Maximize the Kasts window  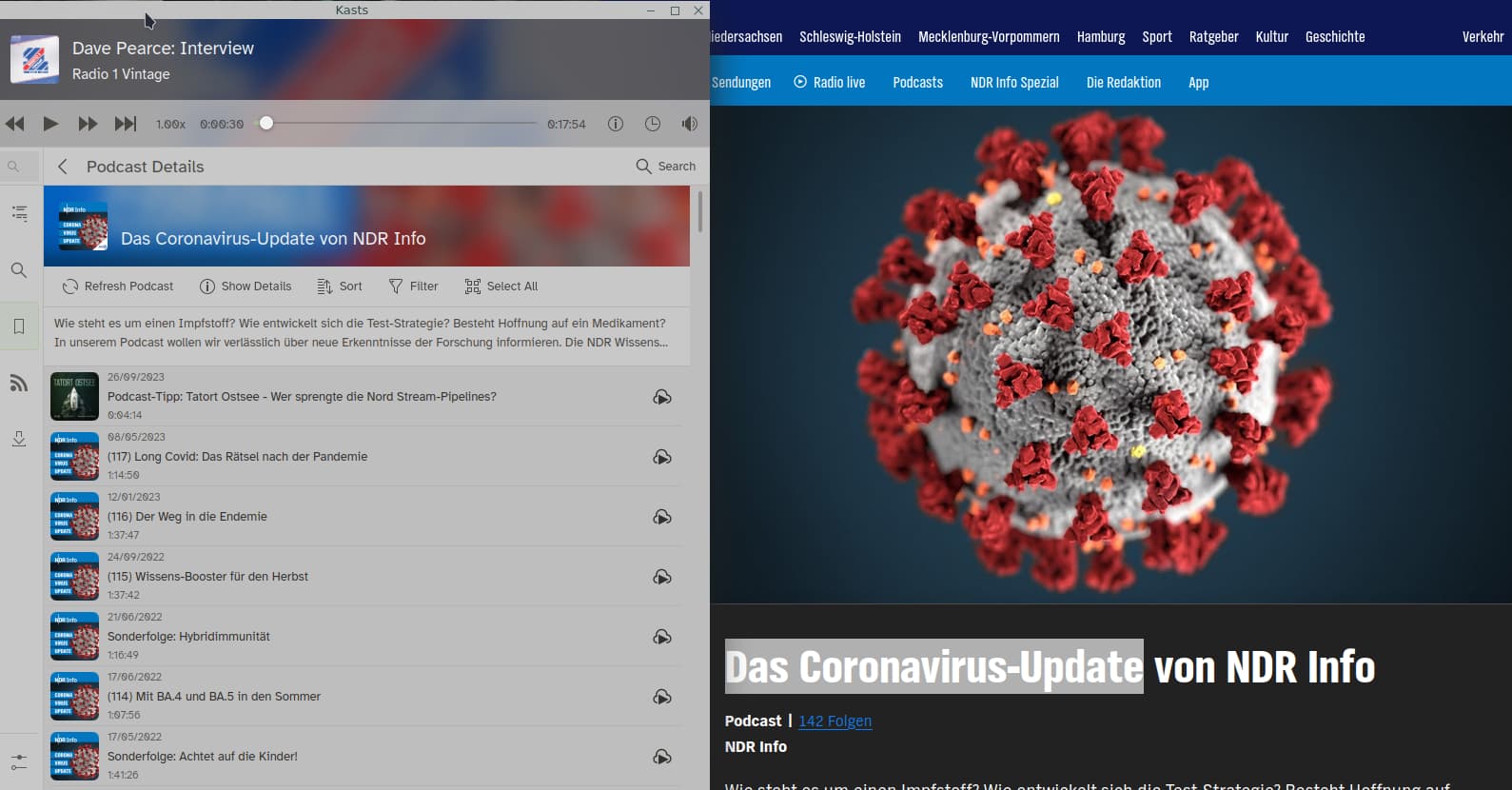[x=675, y=10]
